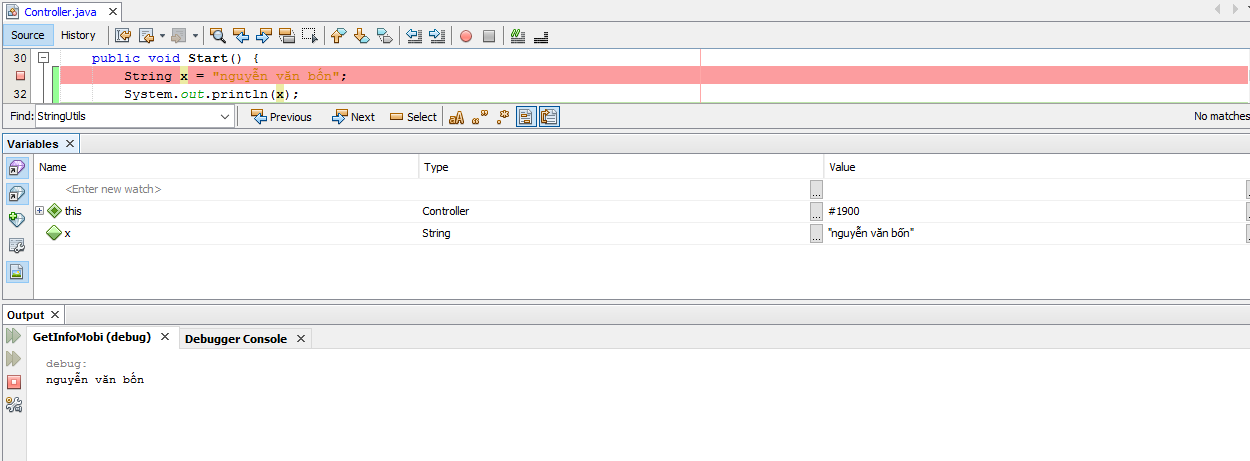Stop the debug run with the red stop icon
This screenshot has height=461, width=1250.
(14, 382)
